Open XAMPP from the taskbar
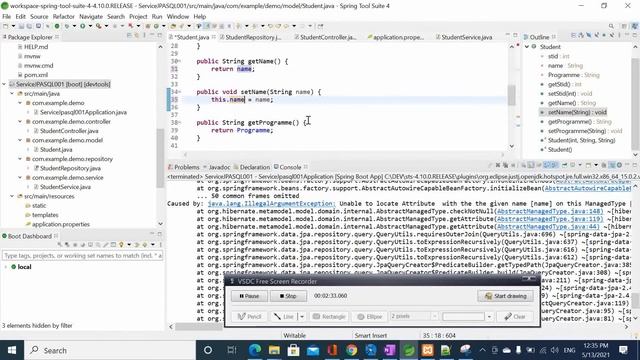Screen dimensions: 640x360 428,350
